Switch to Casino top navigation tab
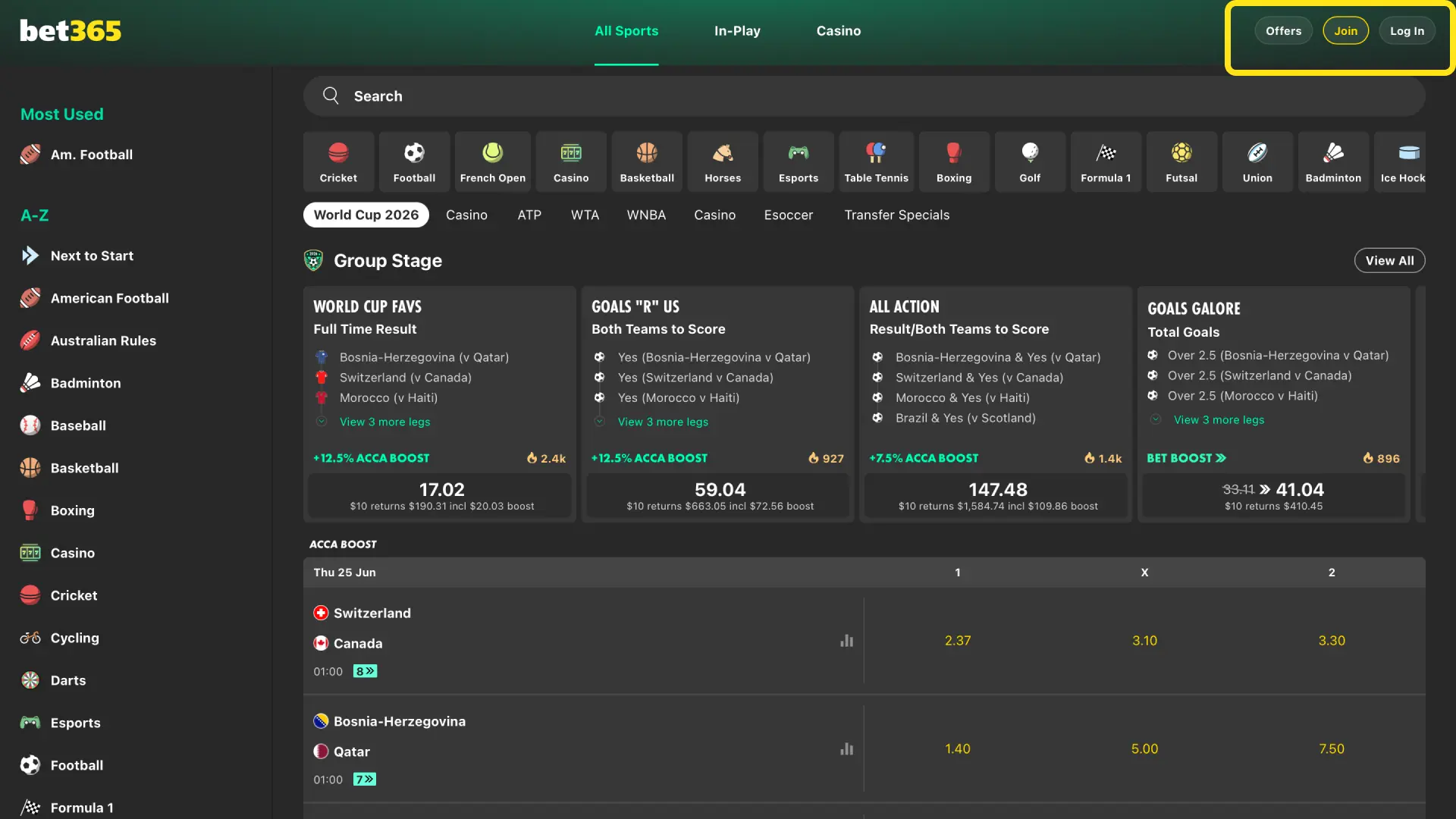The height and width of the screenshot is (819, 1456). (x=839, y=31)
